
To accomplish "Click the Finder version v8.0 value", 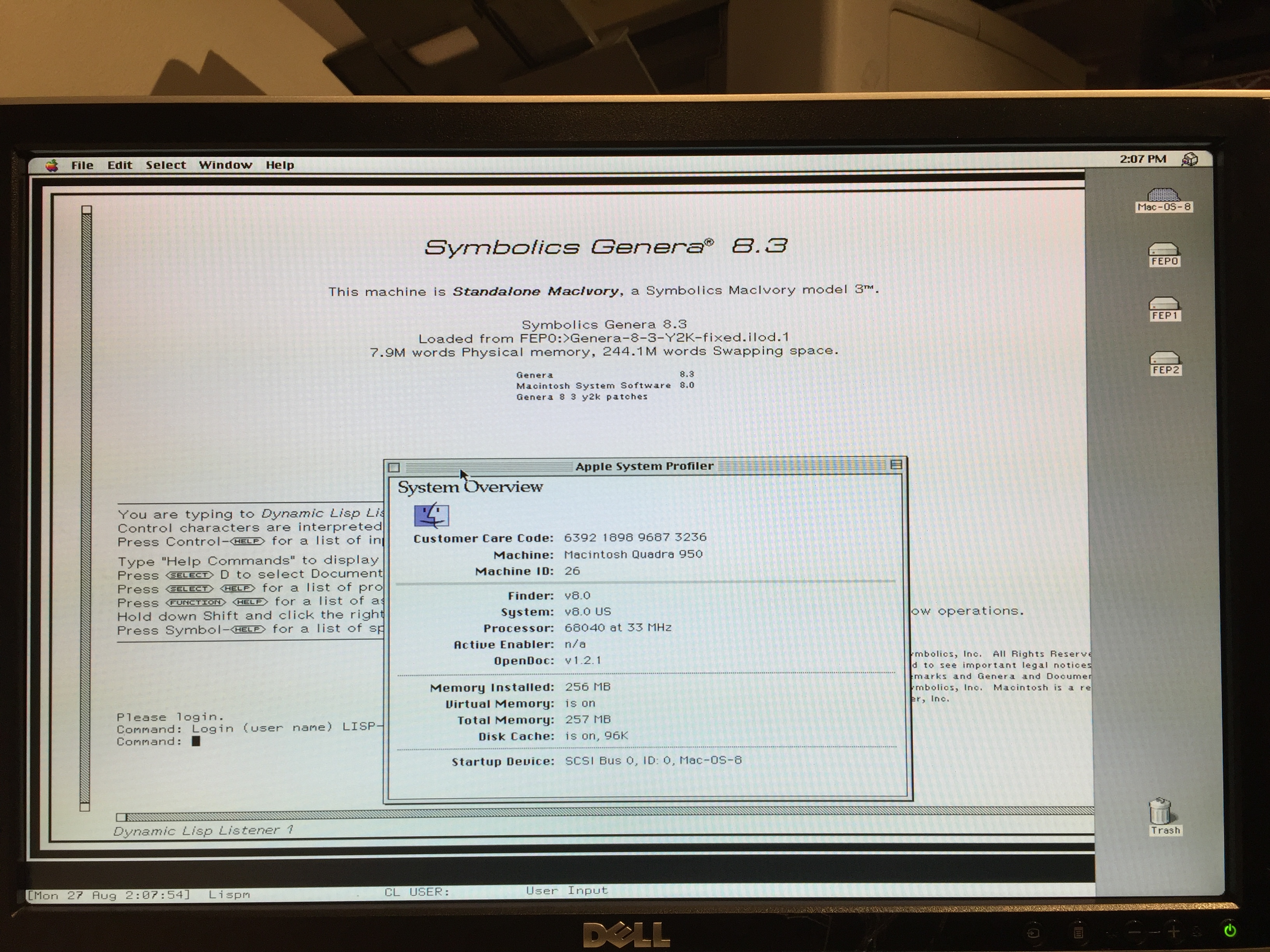I will [577, 596].
